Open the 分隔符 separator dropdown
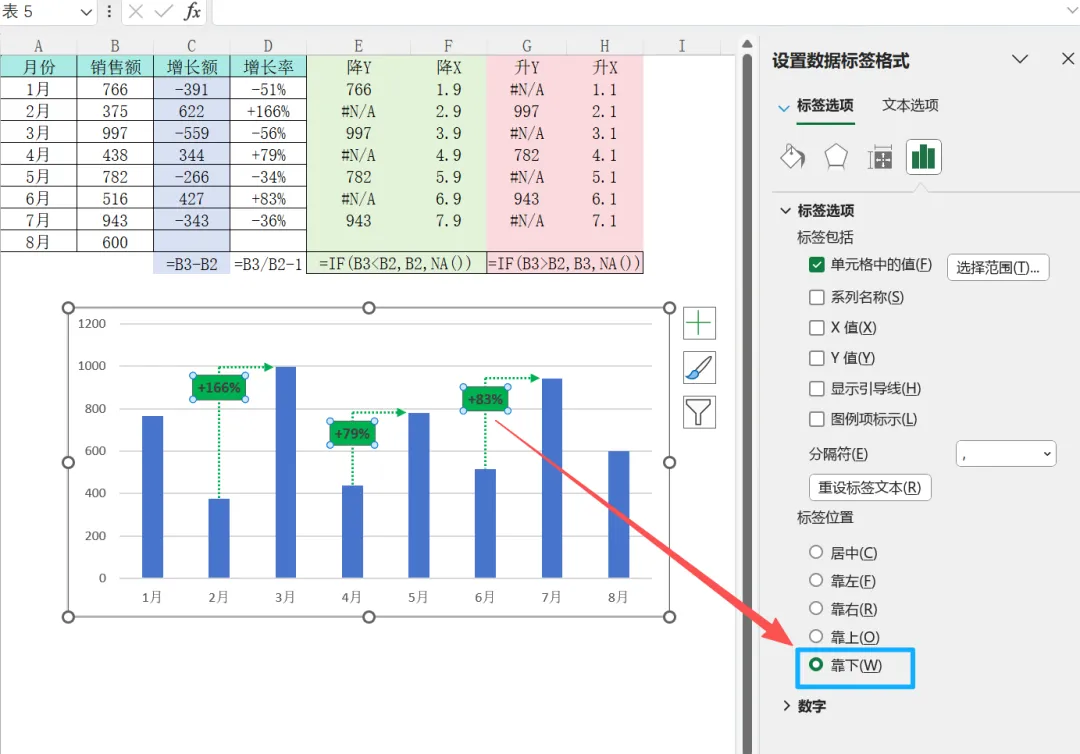 1006,454
